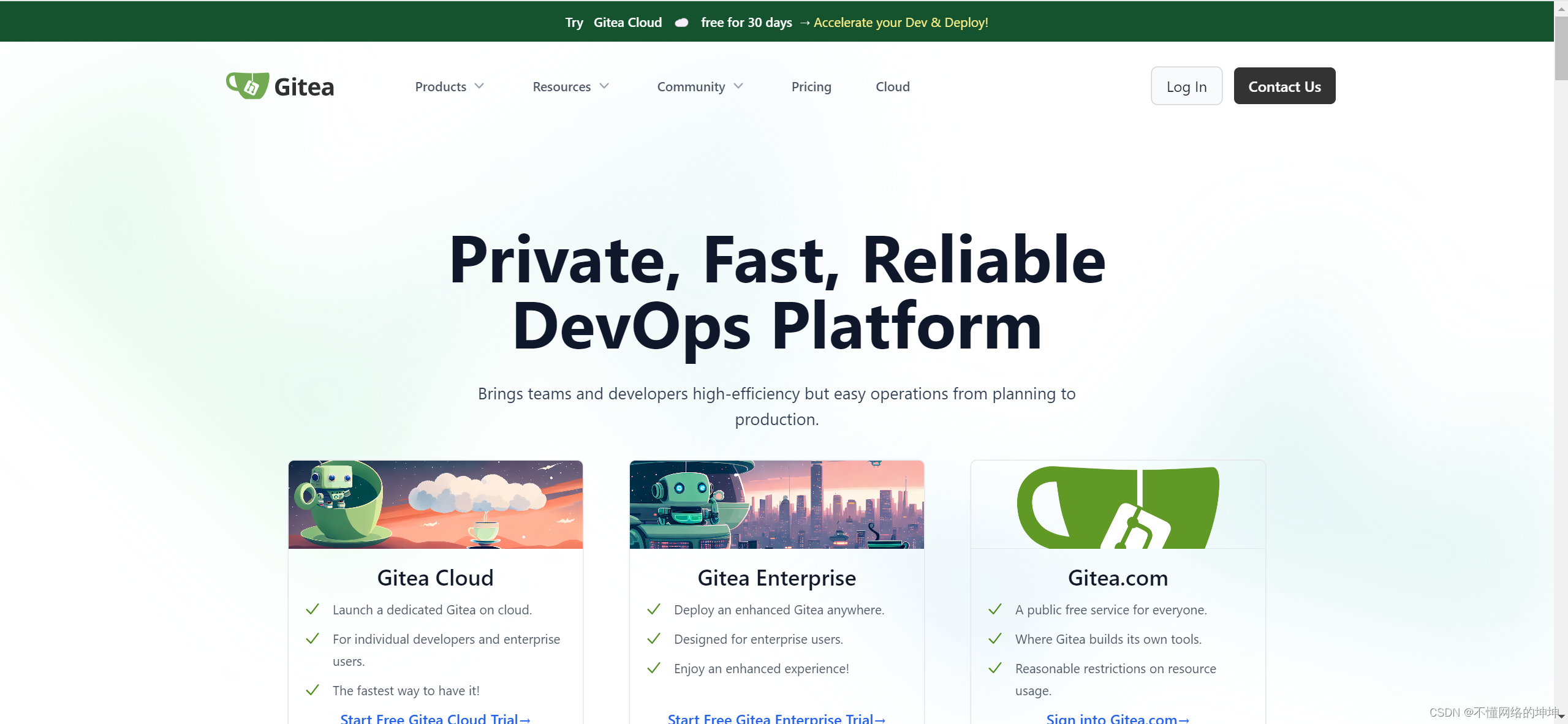The image size is (1568, 724).
Task: Follow 'Accelerate your Dev & Deploy!' banner link
Action: 900,23
